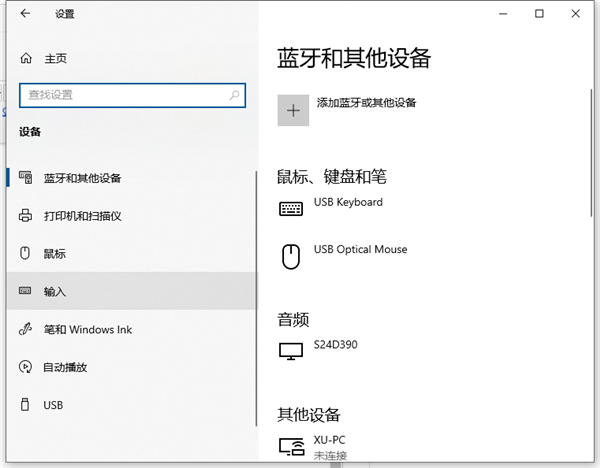Click the XU-PC device icon
Image resolution: width=600 pixels, height=468 pixels.
click(292, 447)
